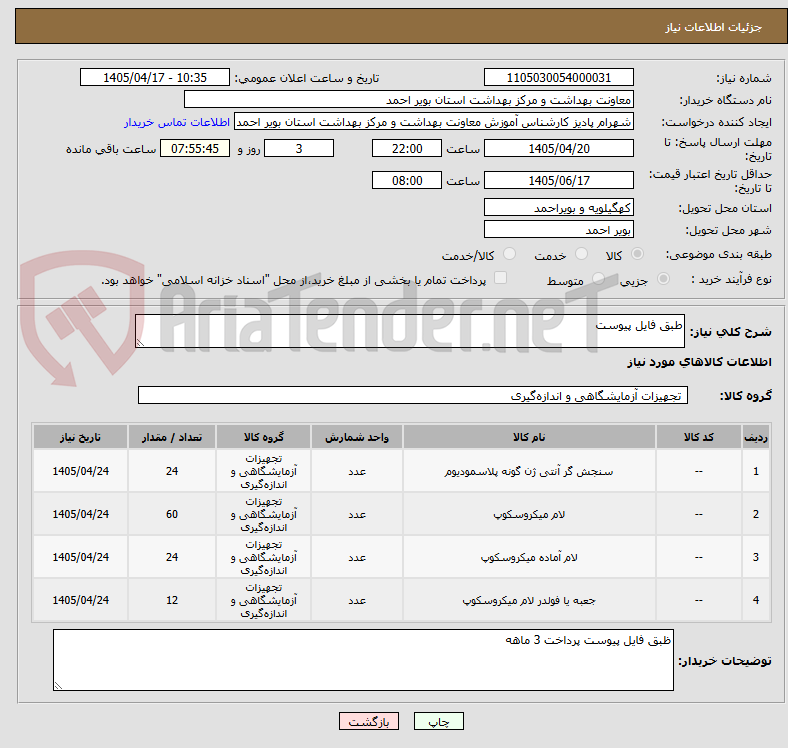Click quantity 24 in row 1
The height and width of the screenshot is (748, 788).
coord(172,471)
